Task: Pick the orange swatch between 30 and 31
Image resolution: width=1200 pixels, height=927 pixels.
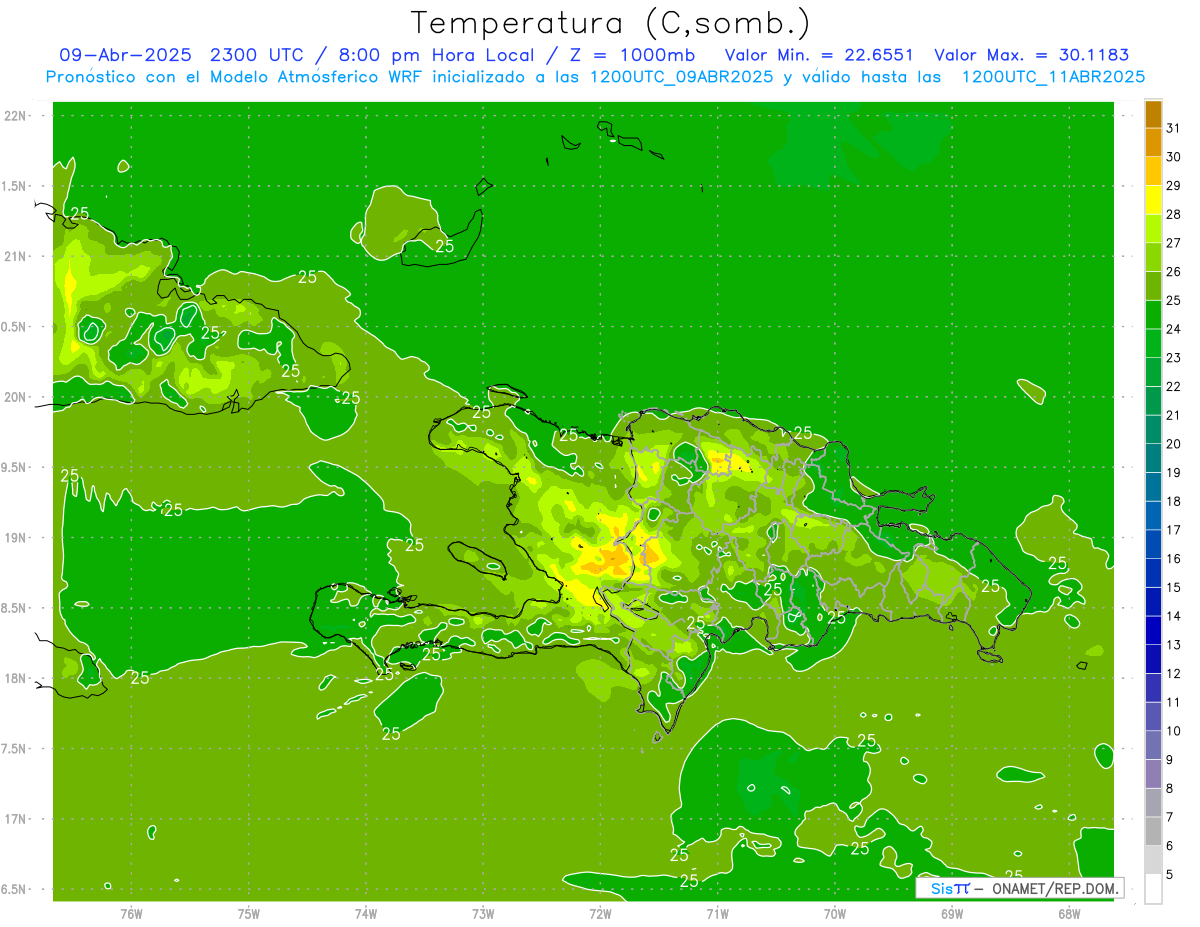Action: (1153, 143)
